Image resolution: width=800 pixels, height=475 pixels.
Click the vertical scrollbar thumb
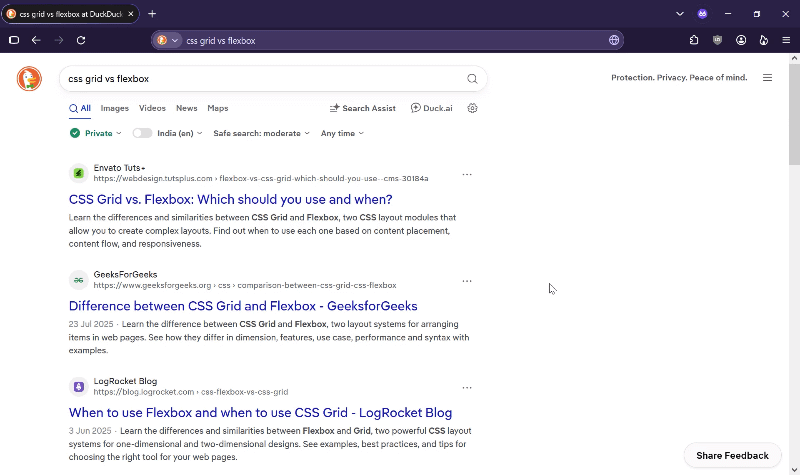pos(794,113)
